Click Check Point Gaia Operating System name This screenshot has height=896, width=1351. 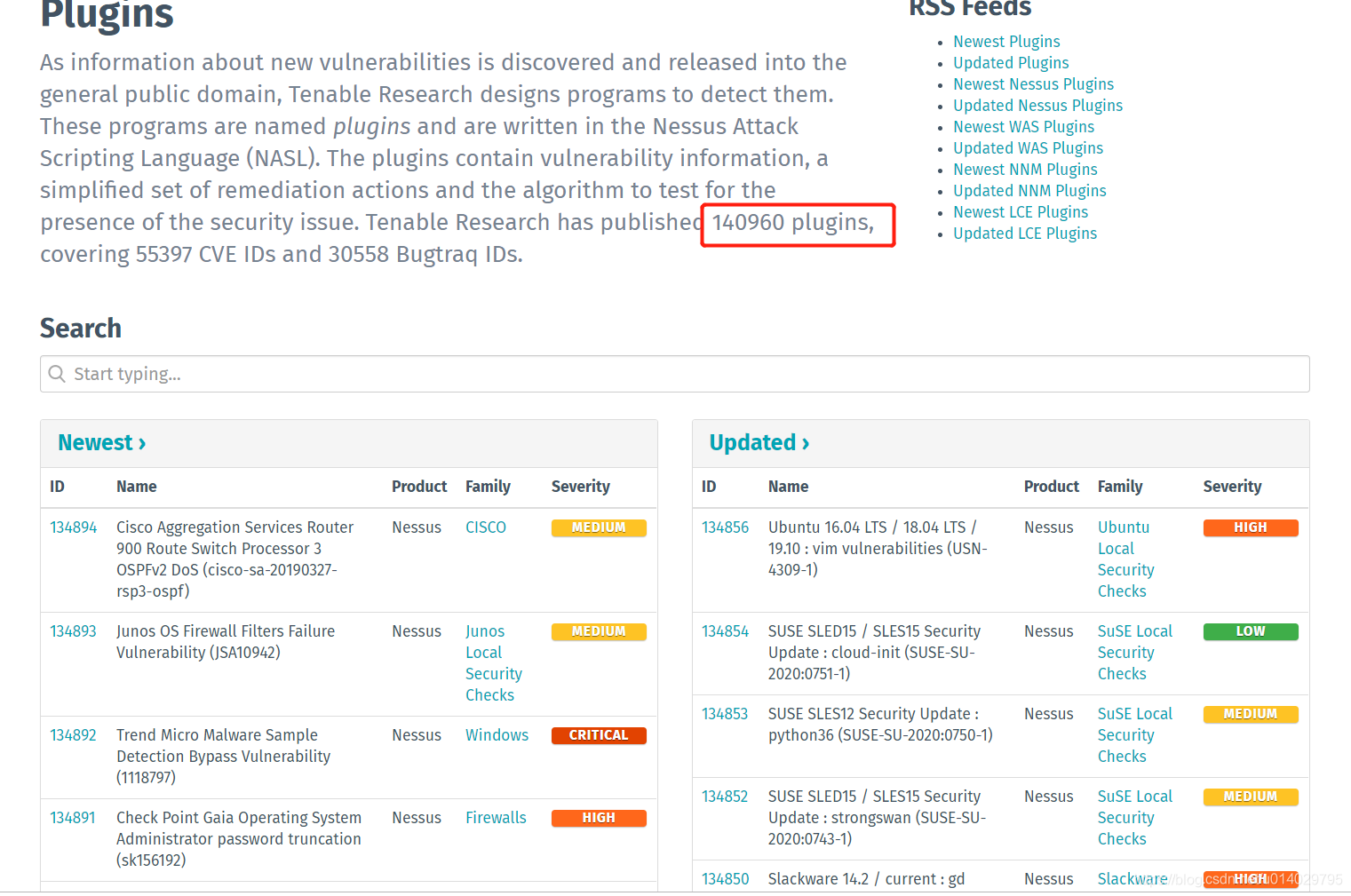tap(239, 839)
